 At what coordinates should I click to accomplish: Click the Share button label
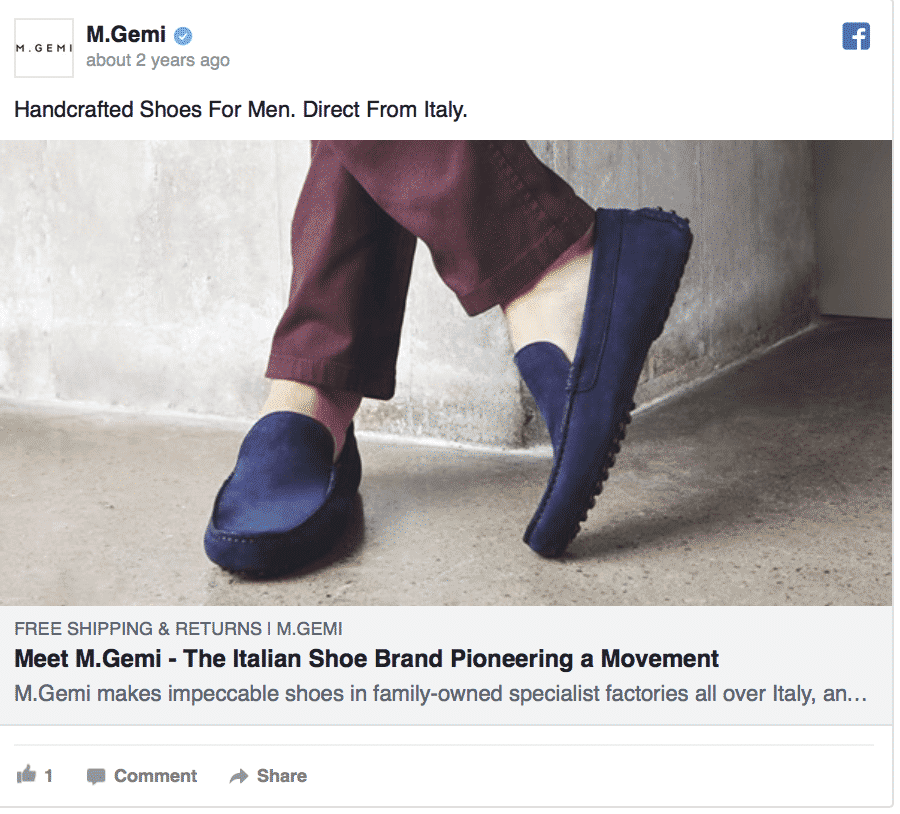click(x=282, y=776)
